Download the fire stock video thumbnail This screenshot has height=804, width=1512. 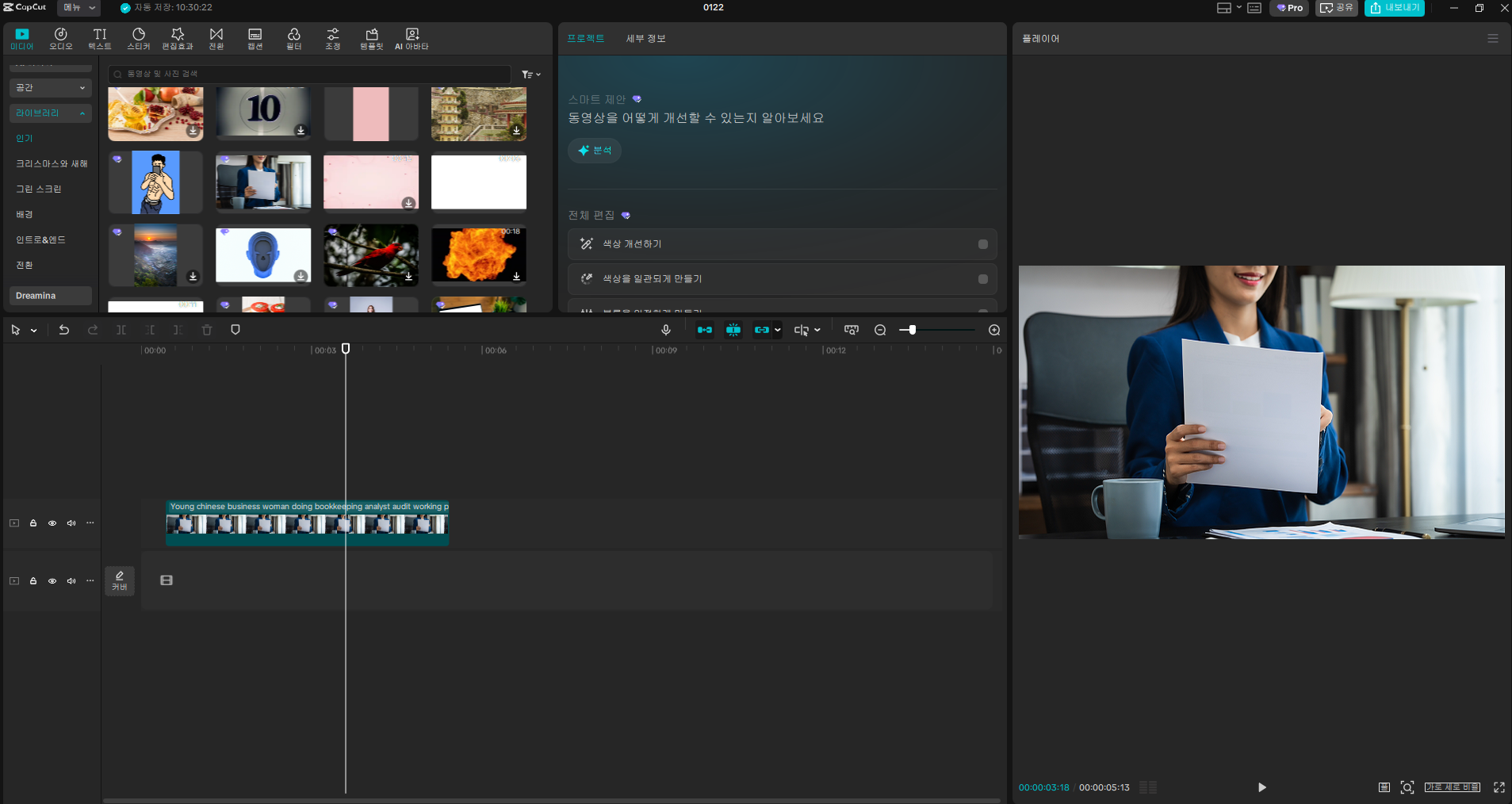click(x=516, y=276)
